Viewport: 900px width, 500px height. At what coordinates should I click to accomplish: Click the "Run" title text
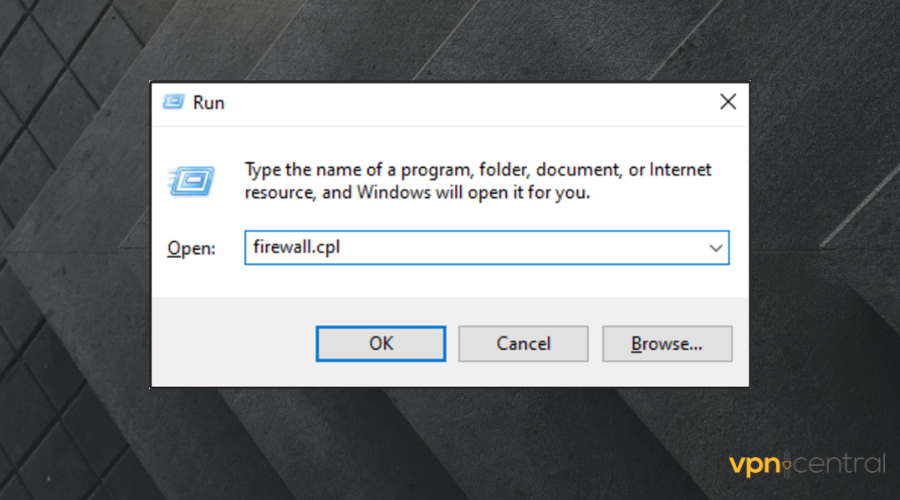pyautogui.click(x=209, y=103)
